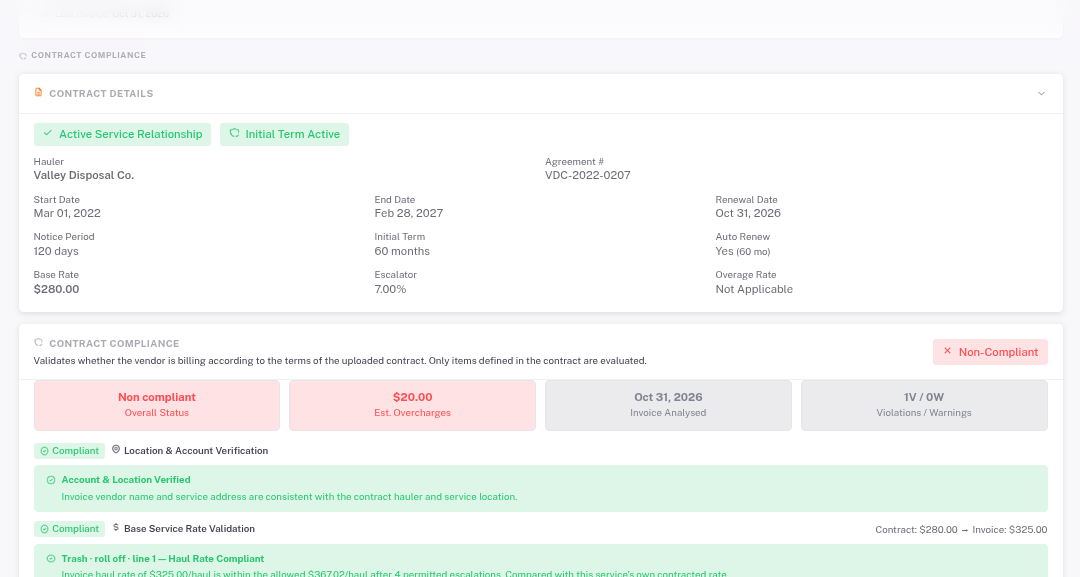Click the orange document icon beside Contract Details

[x=39, y=92]
